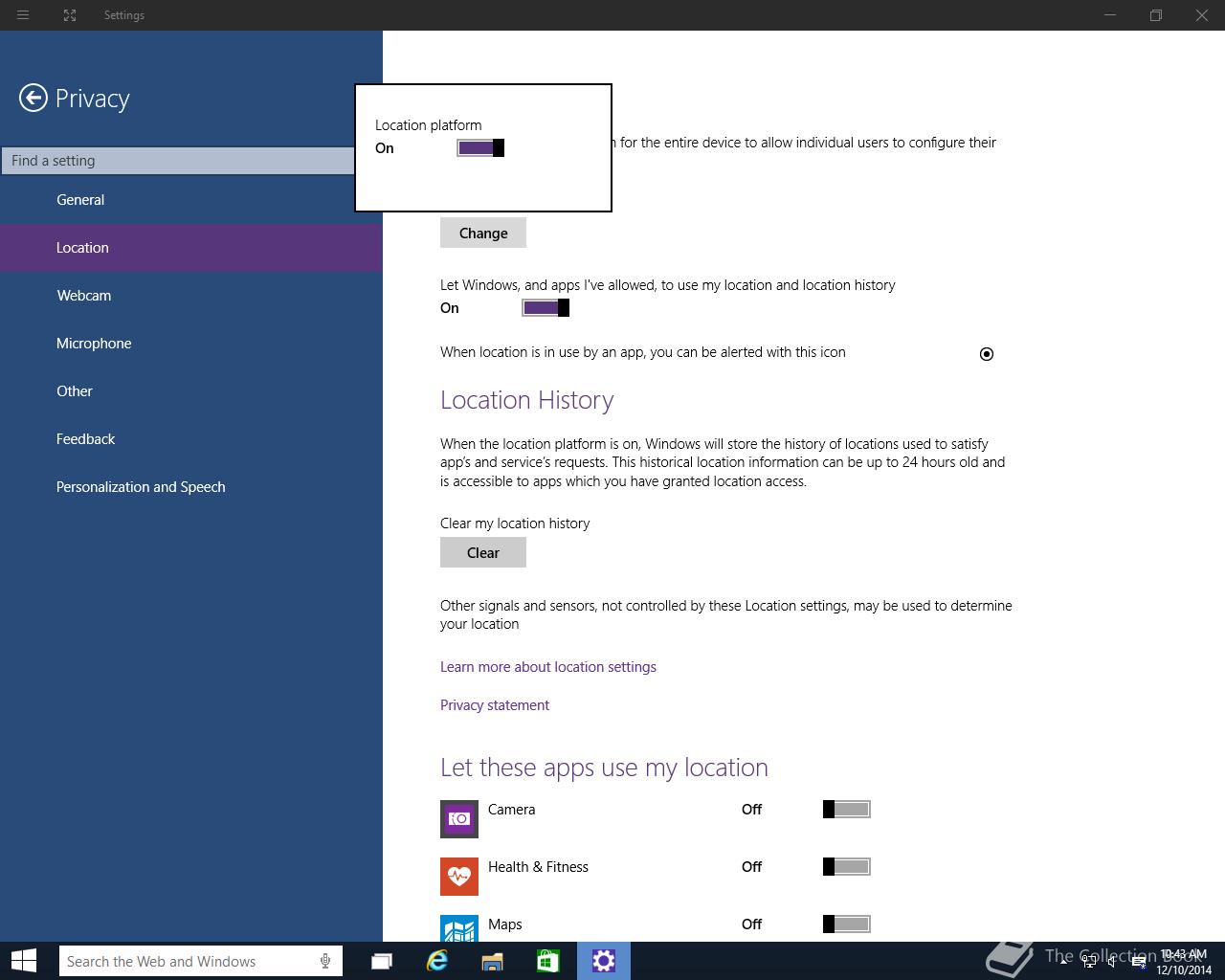Turn off the Location platform toggle
The height and width of the screenshot is (980, 1225).
(480, 147)
